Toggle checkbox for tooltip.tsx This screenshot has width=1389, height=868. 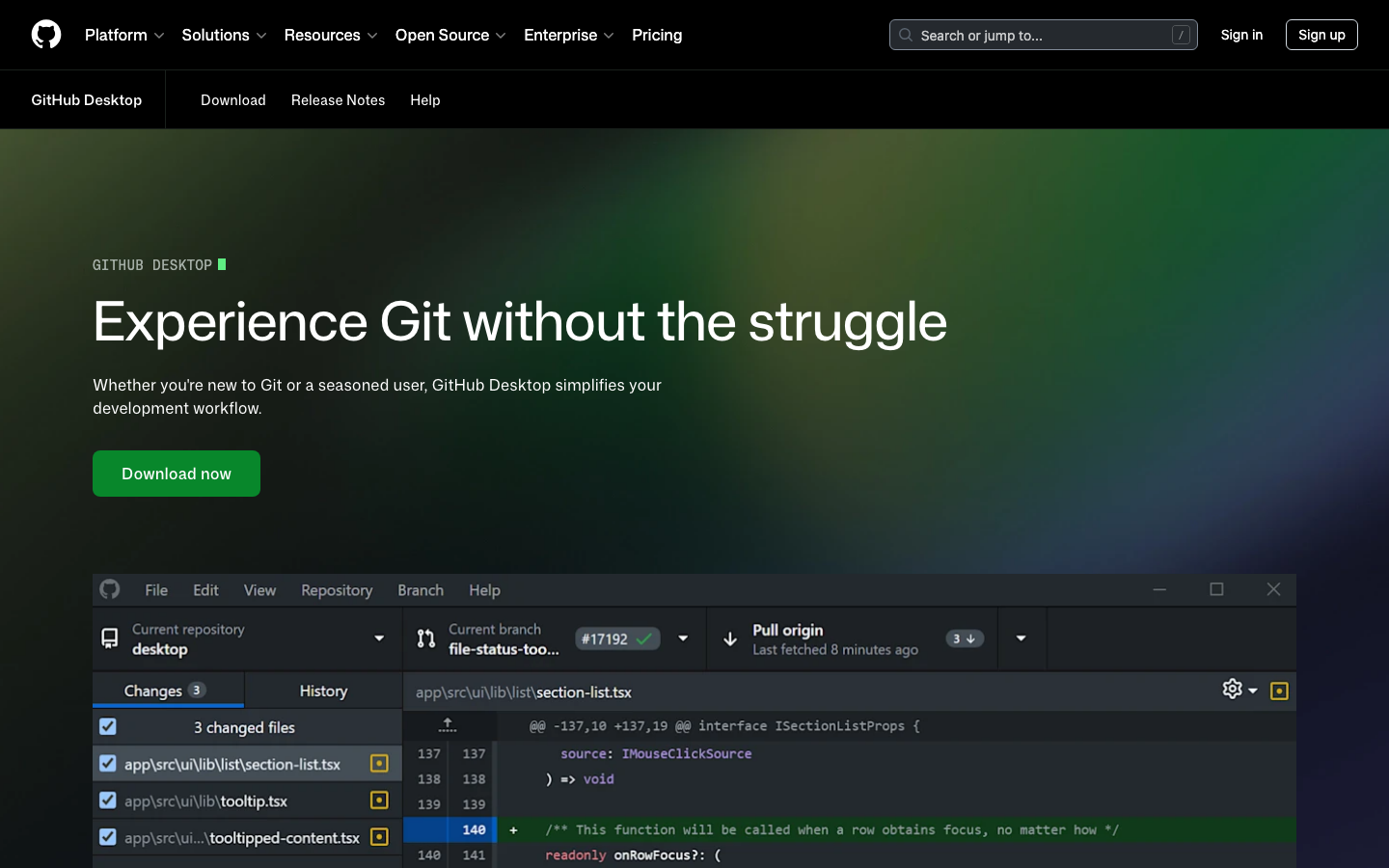click(x=108, y=800)
